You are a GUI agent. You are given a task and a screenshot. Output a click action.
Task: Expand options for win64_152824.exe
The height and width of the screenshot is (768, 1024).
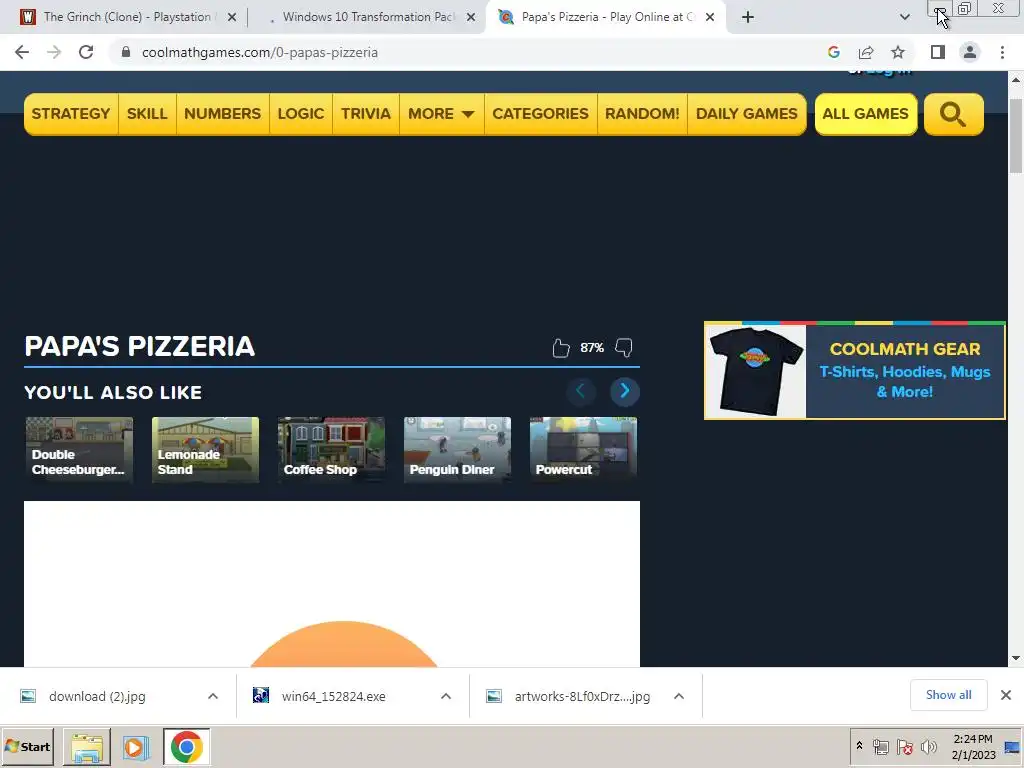446,696
